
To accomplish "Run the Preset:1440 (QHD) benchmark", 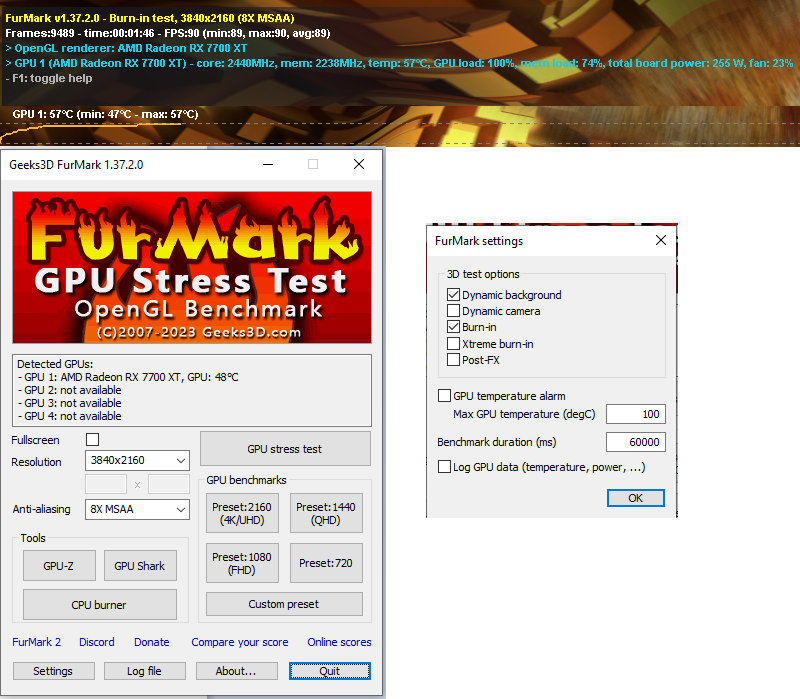I will click(x=326, y=512).
